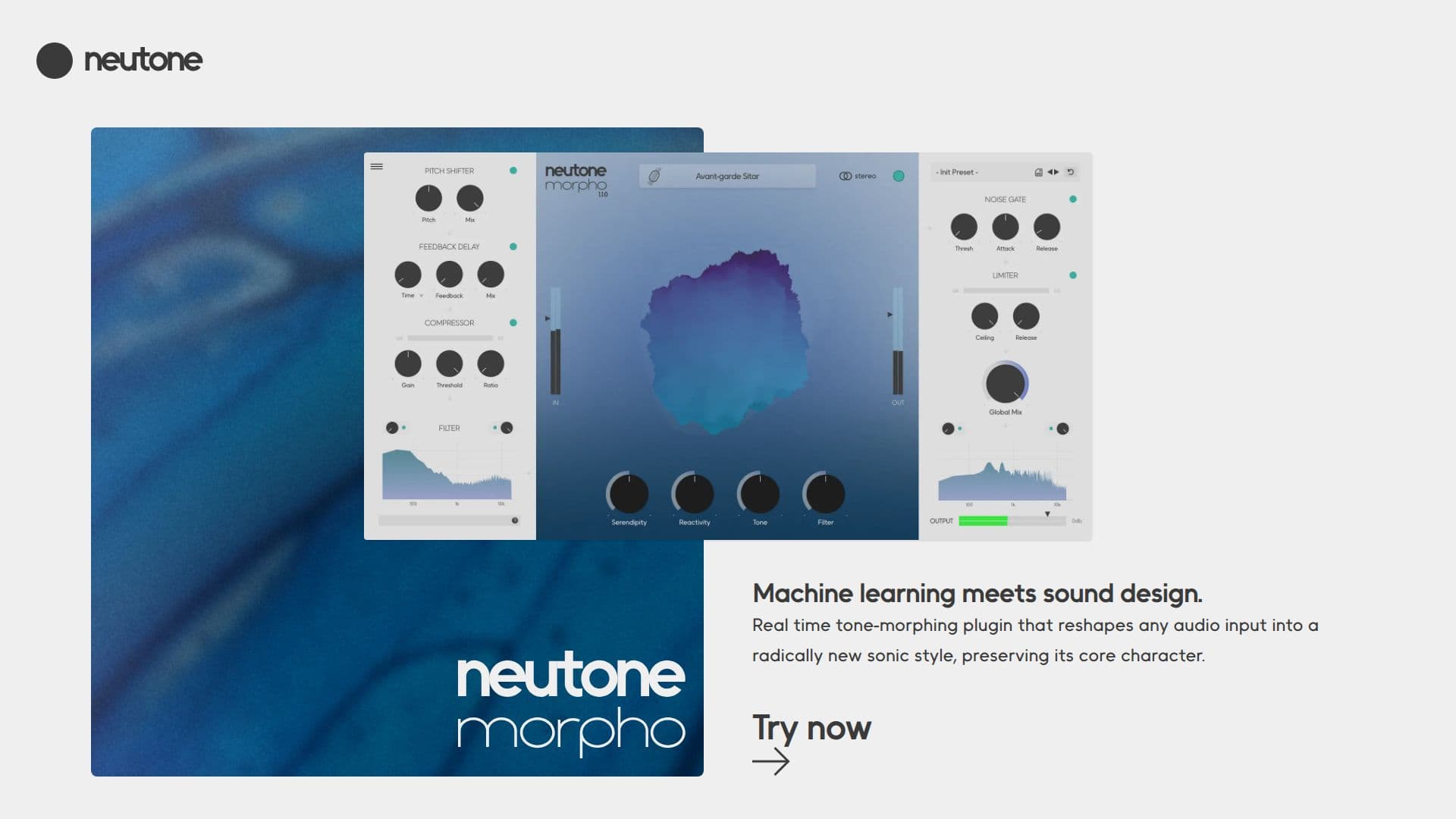Click the help icon below the Filter graph
This screenshot has width=1456, height=819.
coord(515,520)
